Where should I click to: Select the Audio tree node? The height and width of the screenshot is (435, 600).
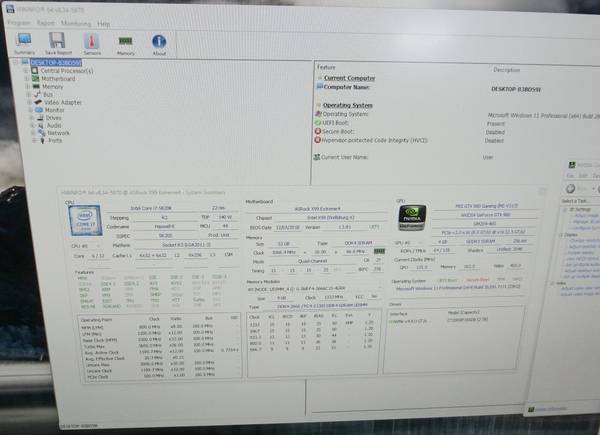(55, 125)
